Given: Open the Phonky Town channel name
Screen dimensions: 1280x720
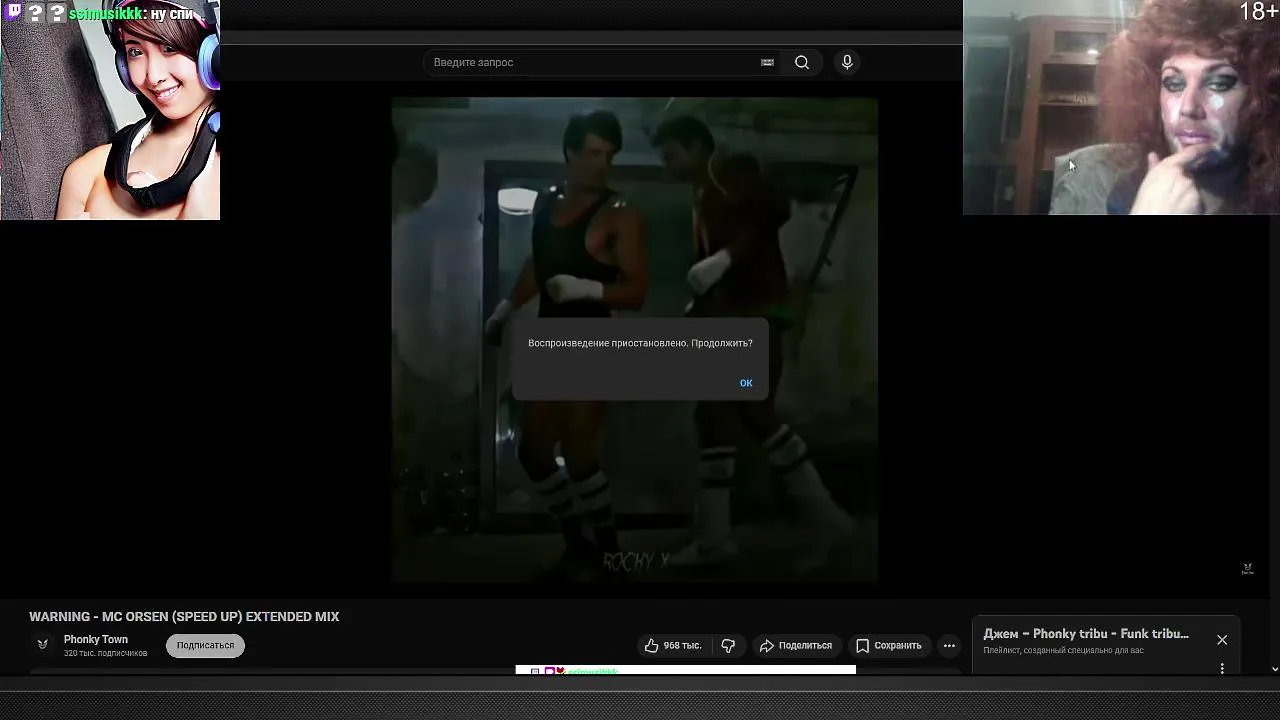Looking at the screenshot, I should pos(96,640).
